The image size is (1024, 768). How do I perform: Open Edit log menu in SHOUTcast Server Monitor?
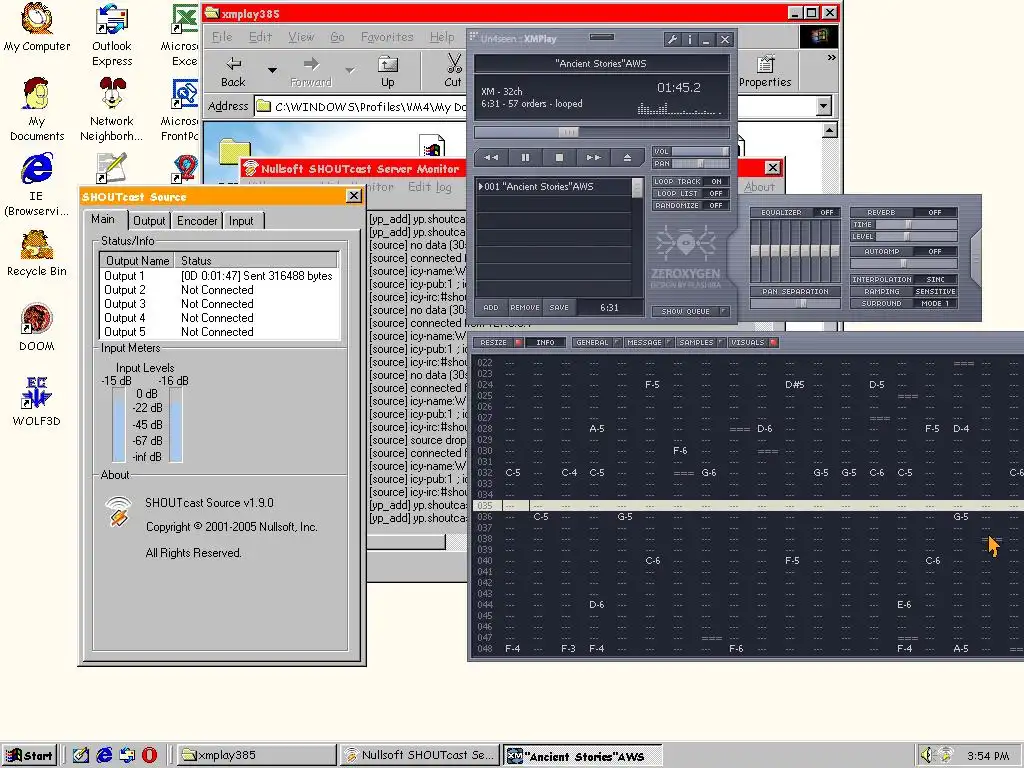430,187
